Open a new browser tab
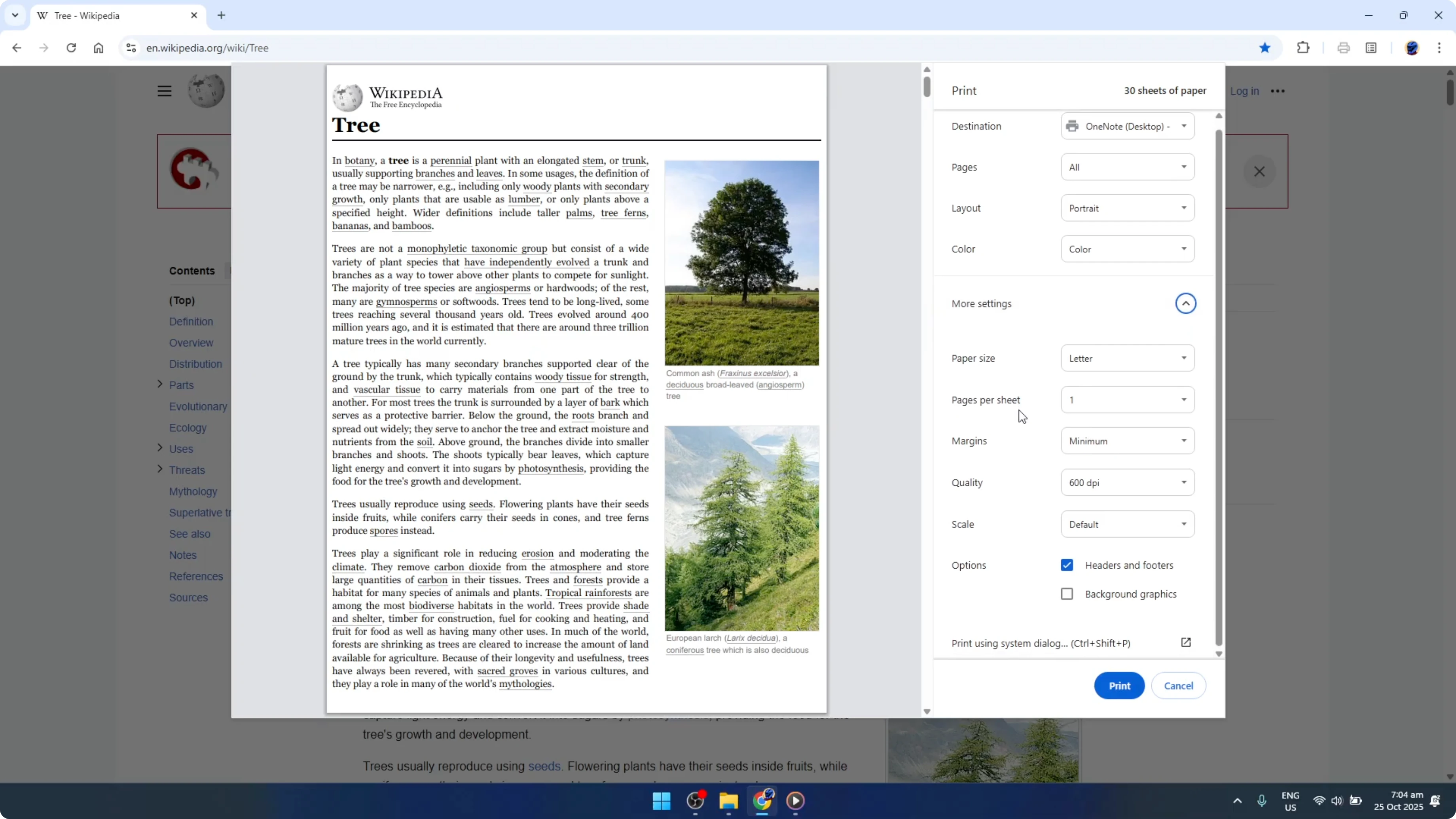Screen dimensions: 1456x819 point(222,16)
